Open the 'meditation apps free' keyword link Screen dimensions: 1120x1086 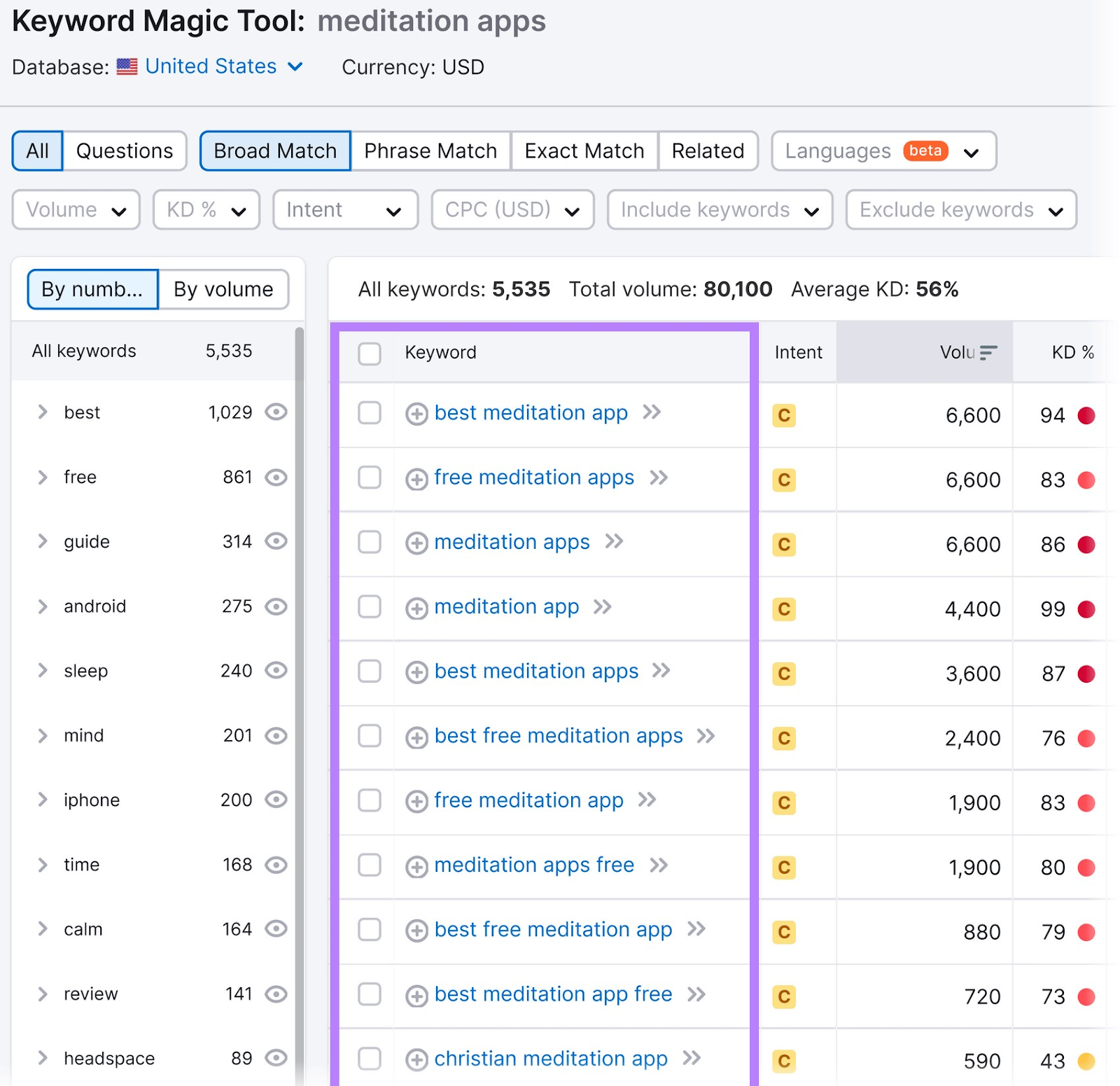point(534,865)
